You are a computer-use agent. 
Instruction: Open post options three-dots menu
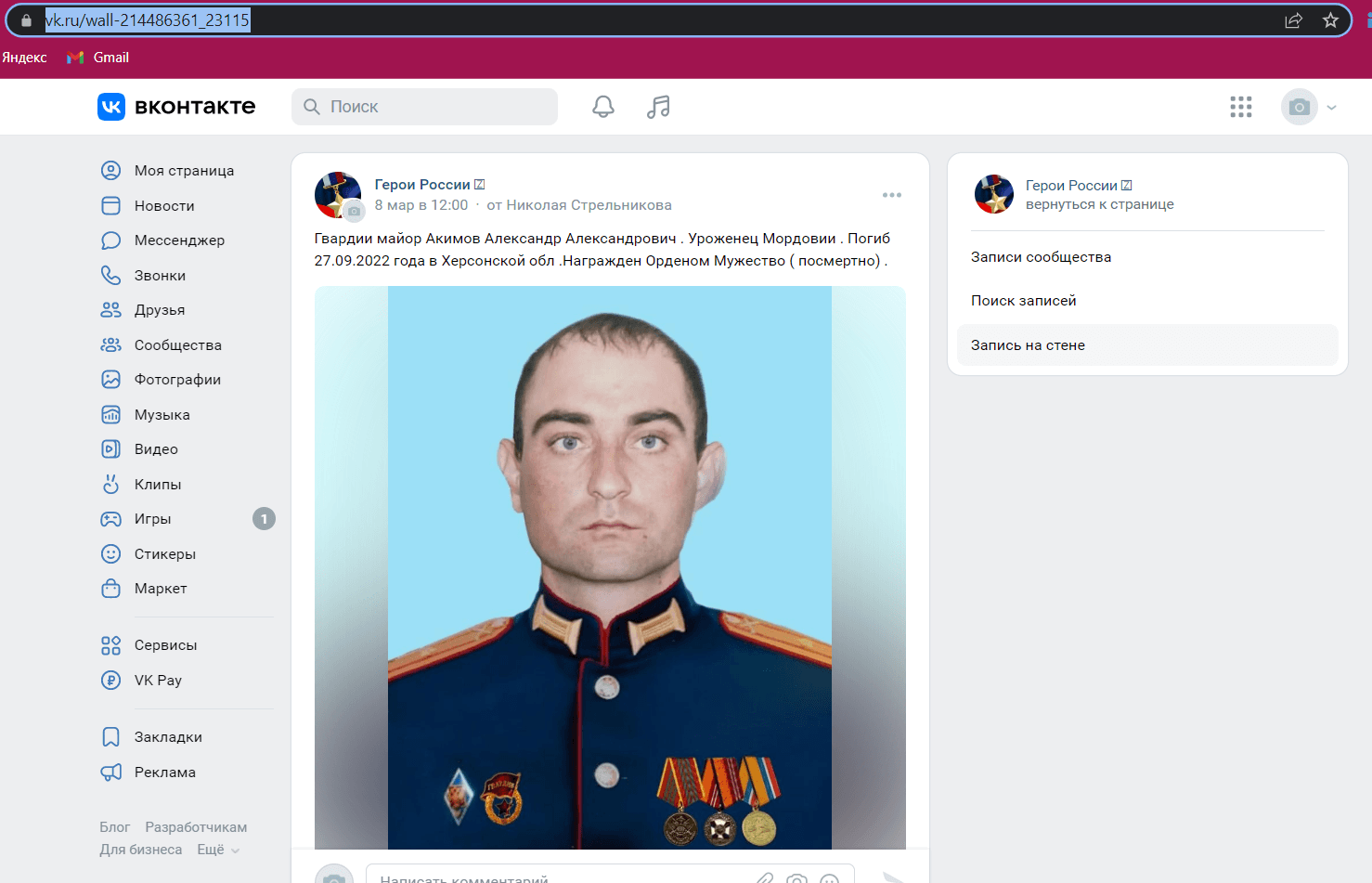point(892,195)
